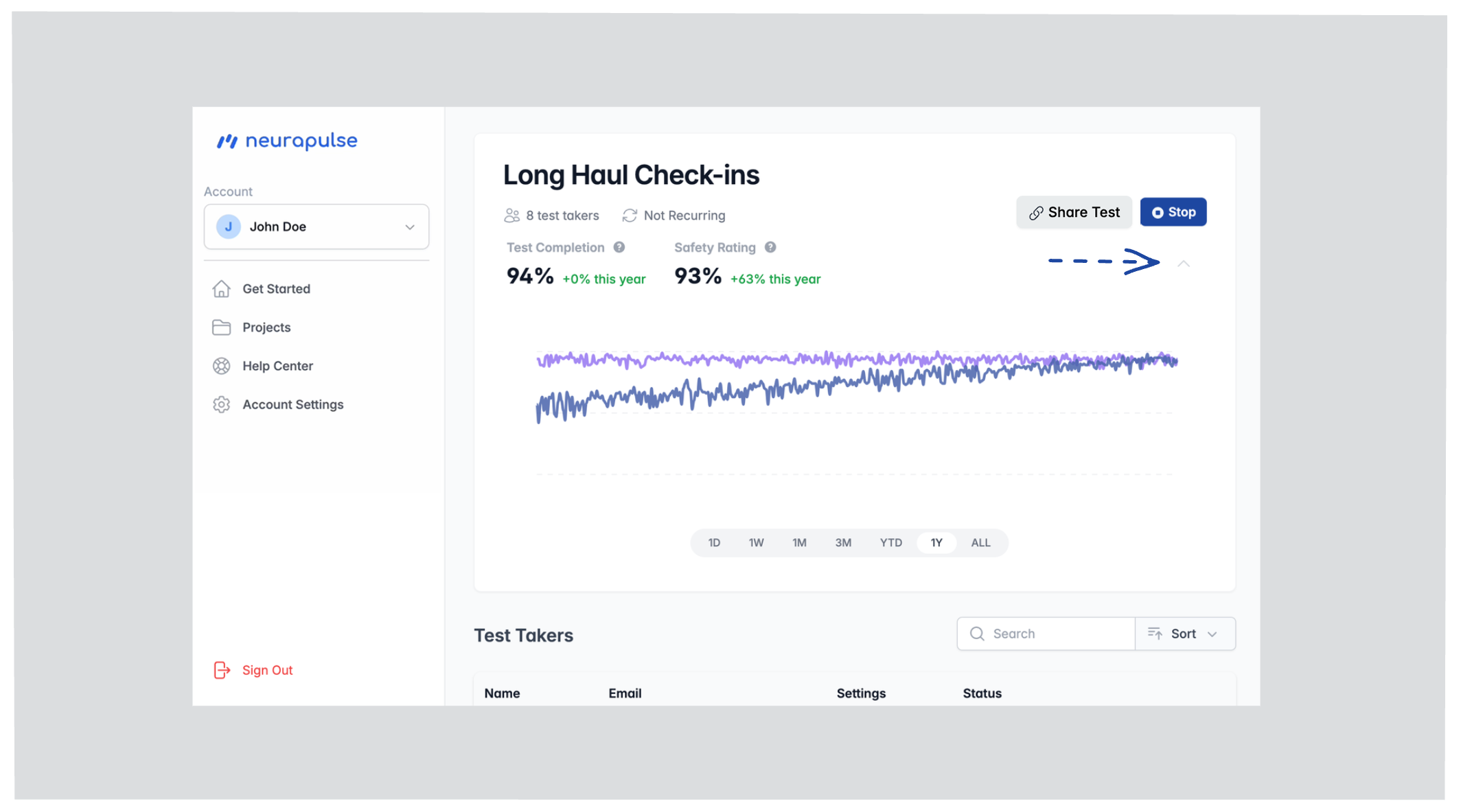Click the Help Center lifebuoy icon
This screenshot has height=812, width=1461.
[221, 366]
